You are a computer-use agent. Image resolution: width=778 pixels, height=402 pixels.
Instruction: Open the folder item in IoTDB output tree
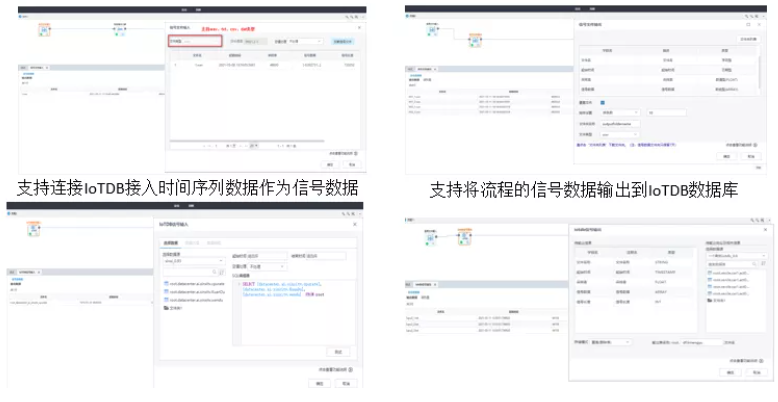(x=716, y=300)
